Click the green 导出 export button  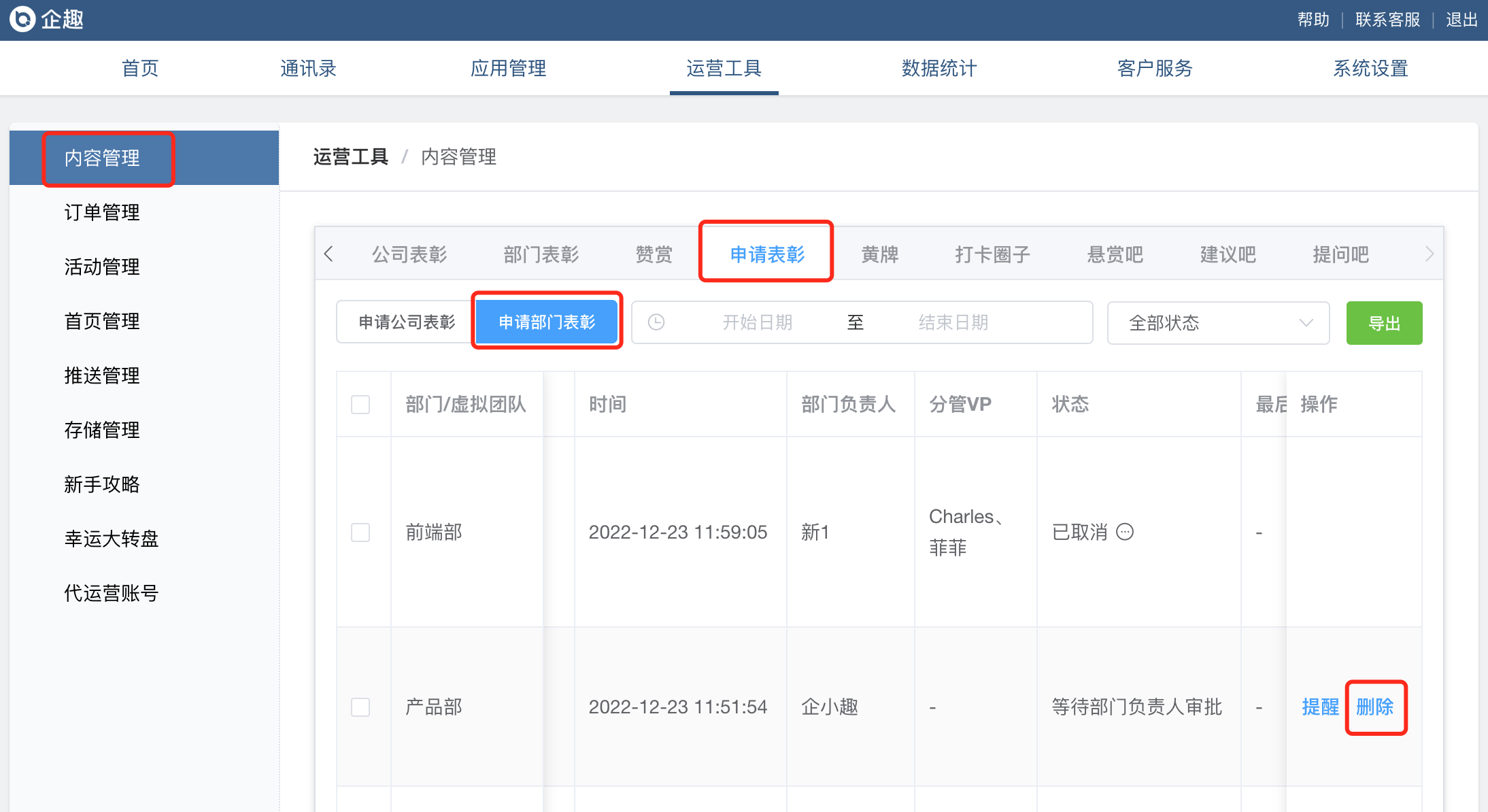tap(1385, 323)
